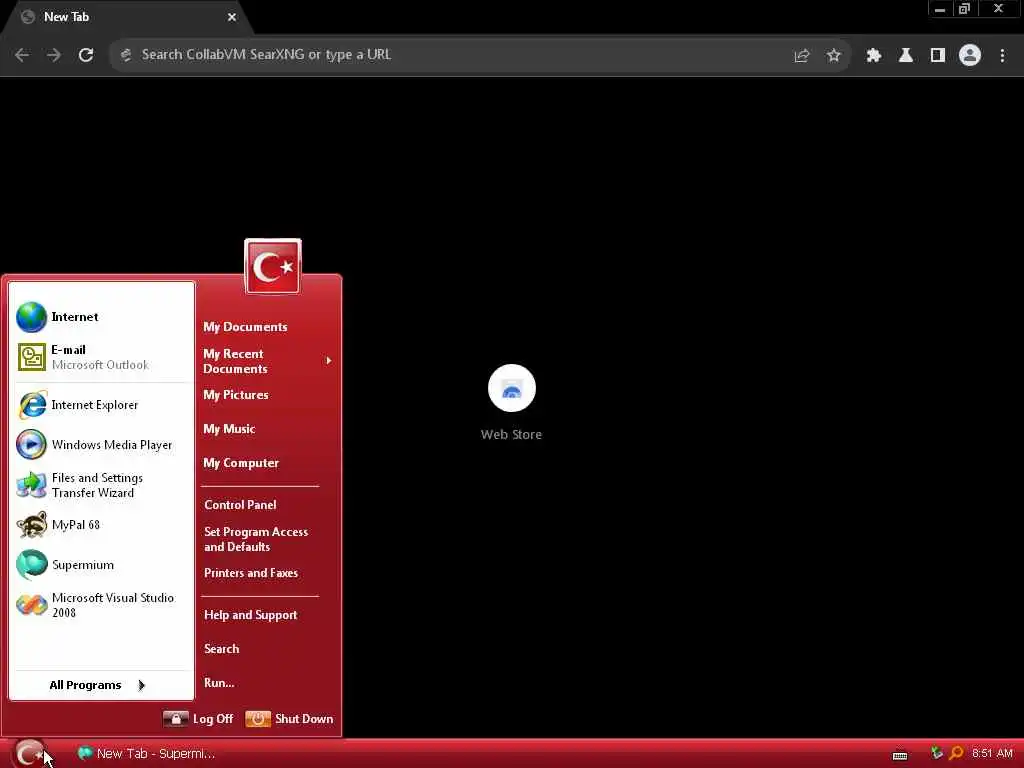Expand All Programs

click(98, 685)
